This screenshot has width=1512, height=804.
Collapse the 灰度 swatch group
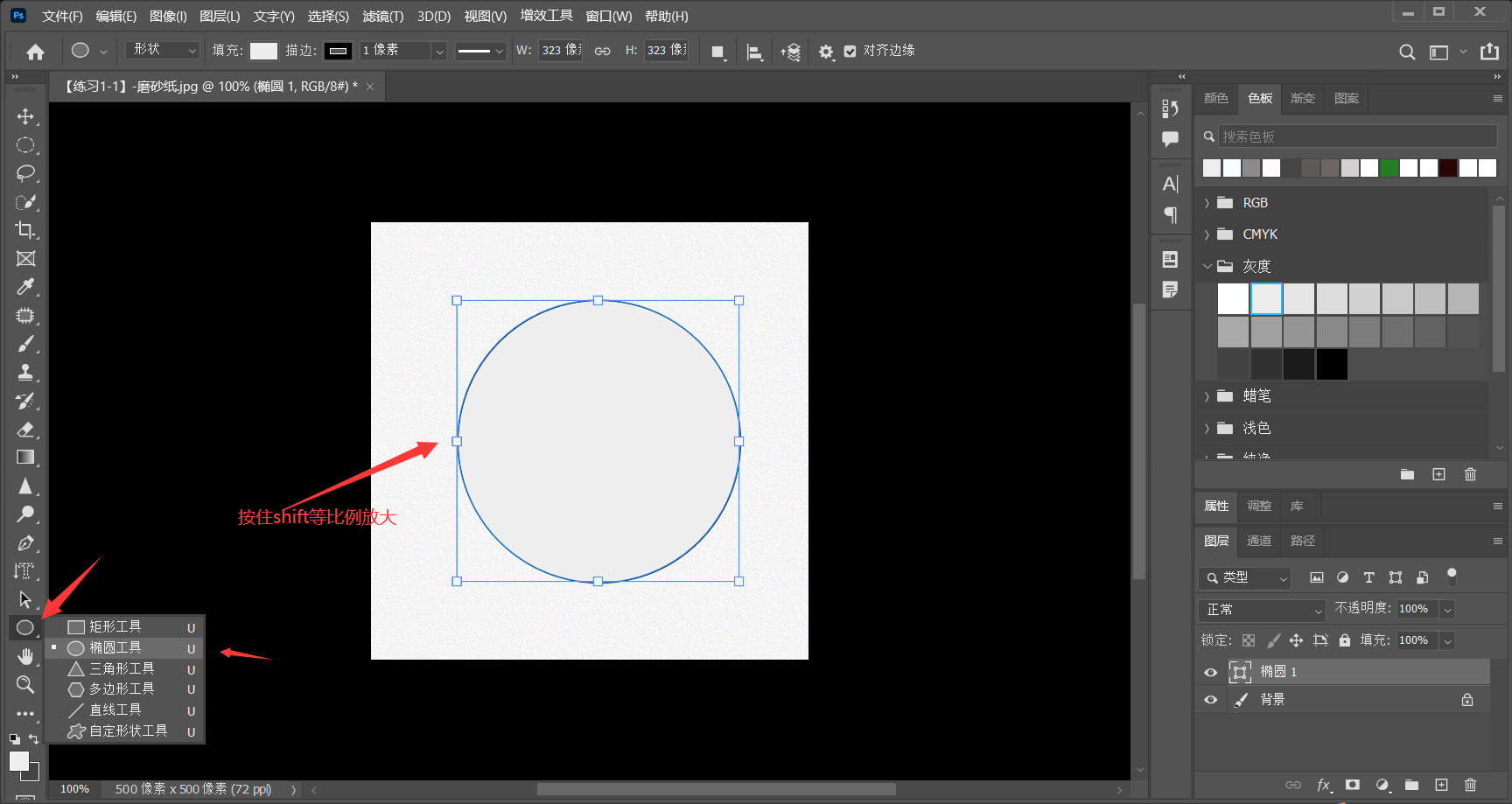pos(1207,266)
